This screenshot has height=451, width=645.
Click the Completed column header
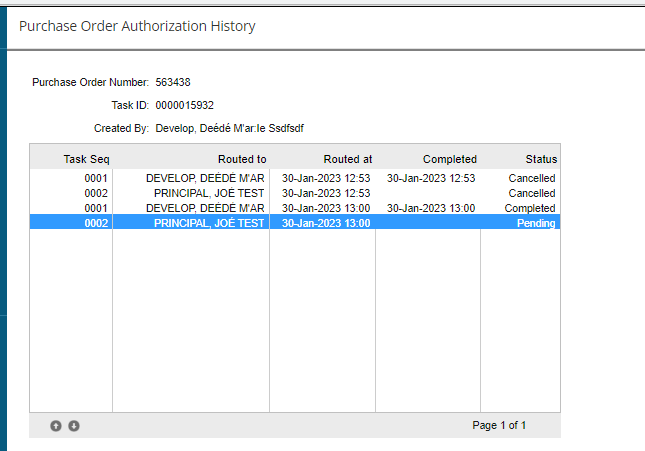pos(449,159)
